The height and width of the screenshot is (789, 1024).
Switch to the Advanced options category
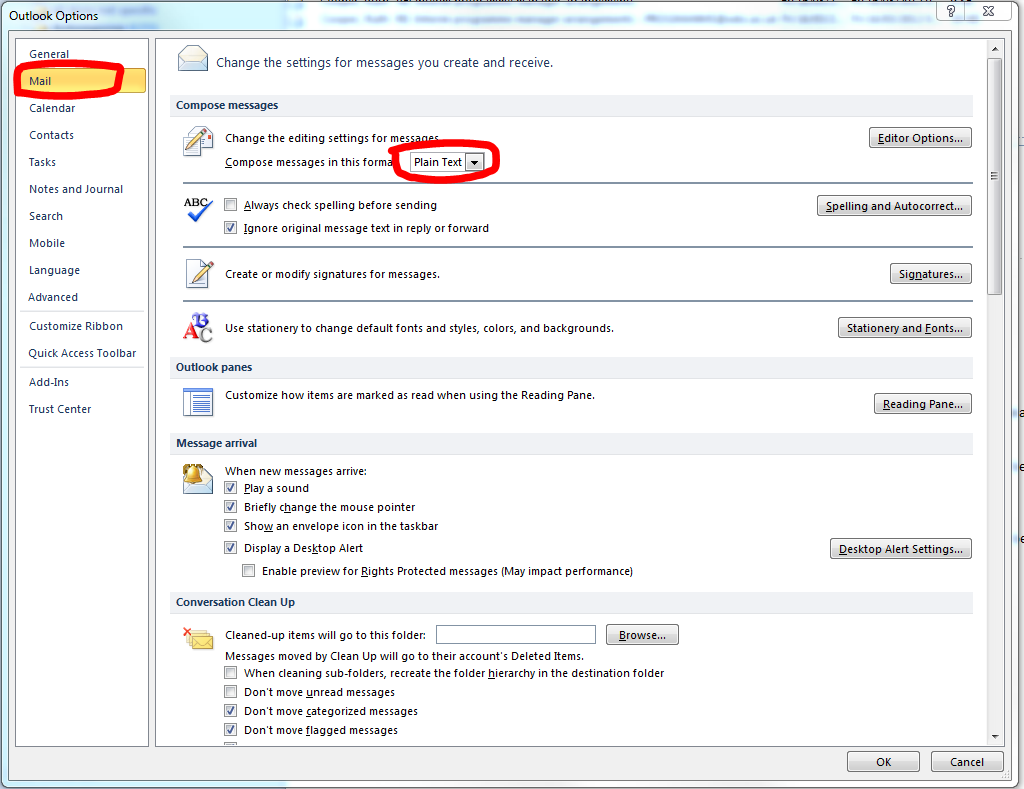(53, 297)
